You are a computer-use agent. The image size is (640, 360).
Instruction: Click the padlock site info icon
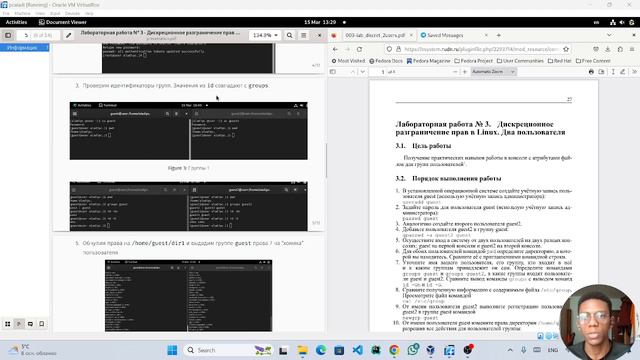[x=398, y=49]
